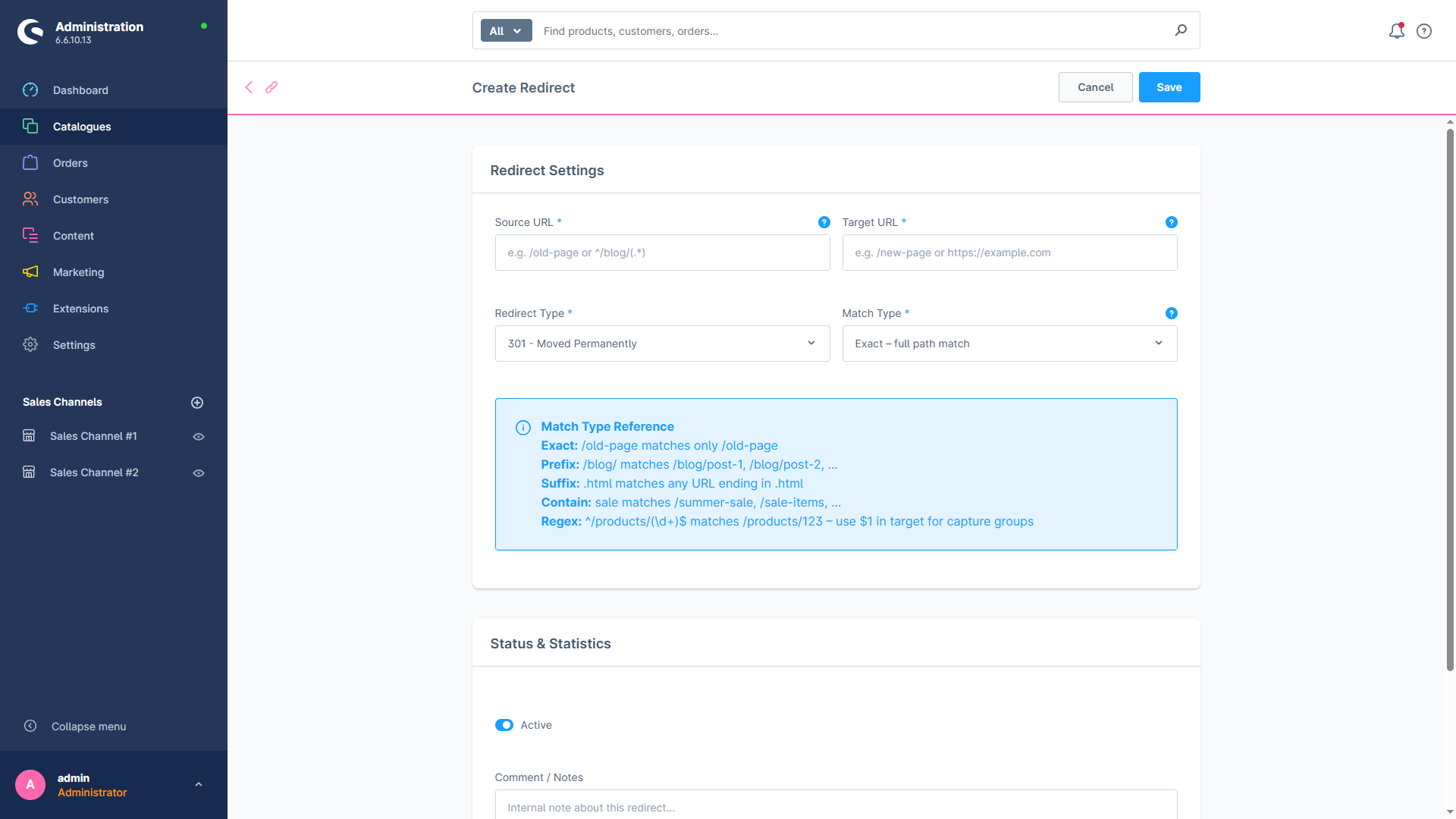Expand the admin user menu chevron
The image size is (1456, 819).
pyautogui.click(x=199, y=785)
